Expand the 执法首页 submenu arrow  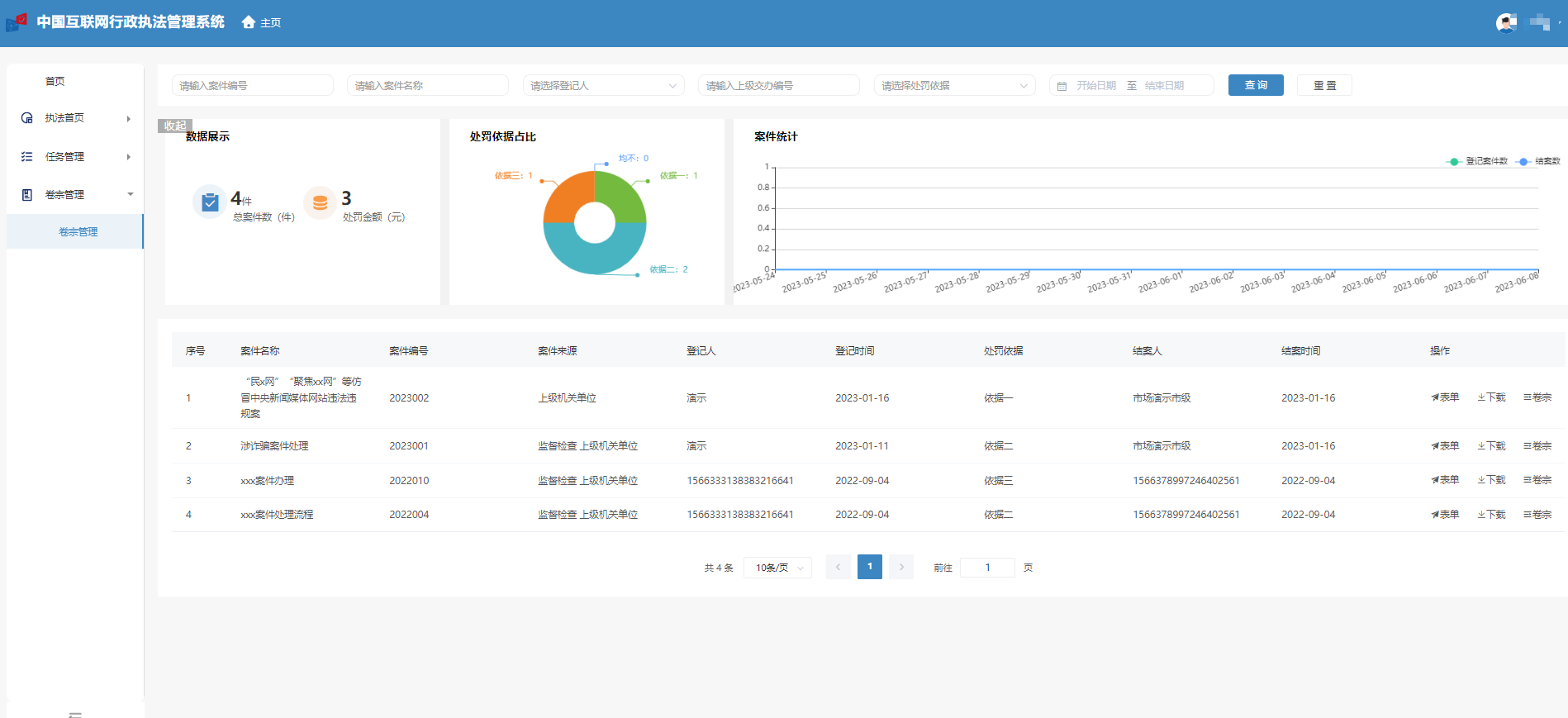pyautogui.click(x=129, y=119)
